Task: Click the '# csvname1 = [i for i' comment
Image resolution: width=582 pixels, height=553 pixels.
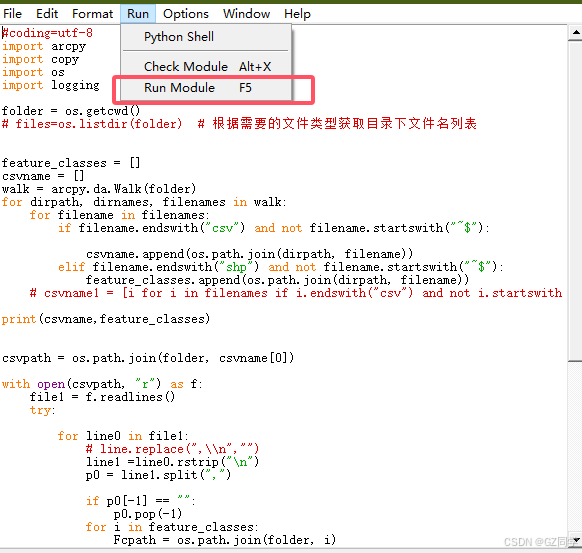Action: [x=296, y=293]
